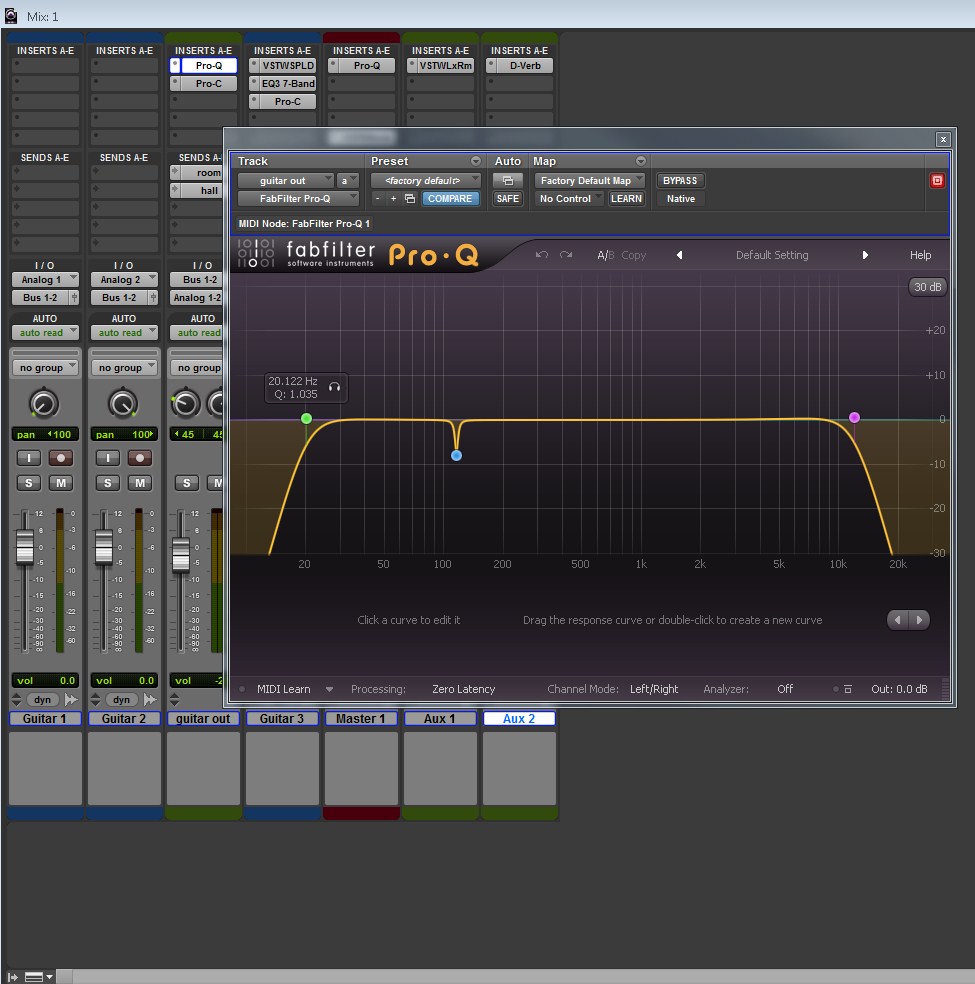Go to previous preset with left arrow

tap(679, 255)
